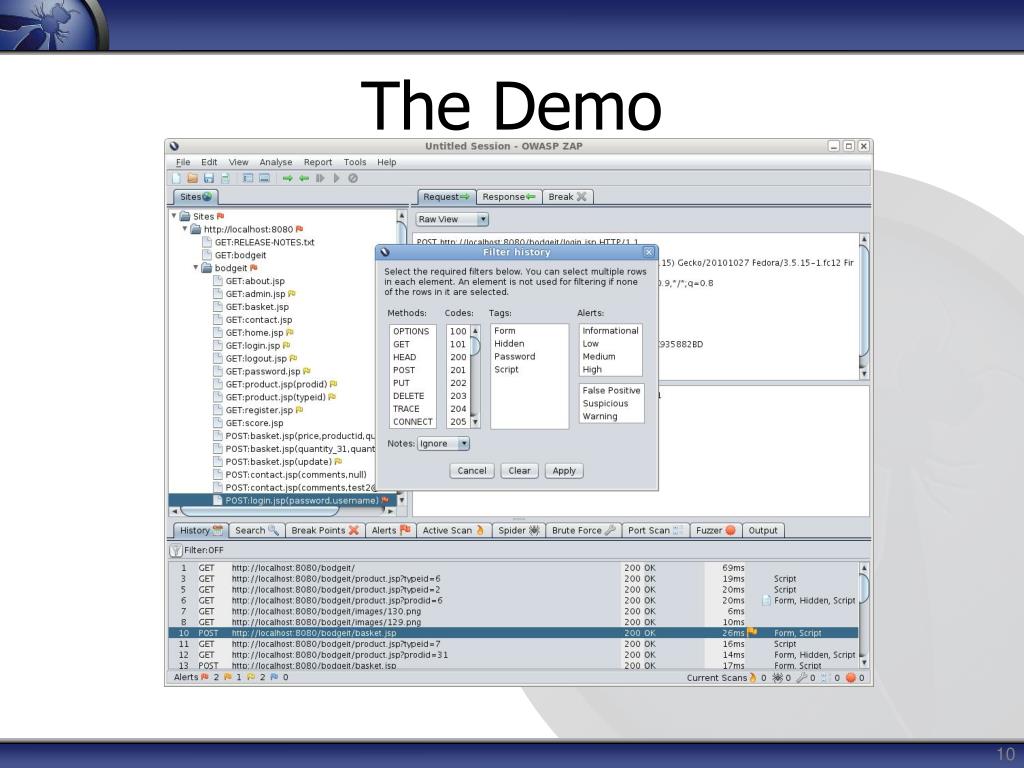Set break on all requests (right green arrow)

coord(287,178)
